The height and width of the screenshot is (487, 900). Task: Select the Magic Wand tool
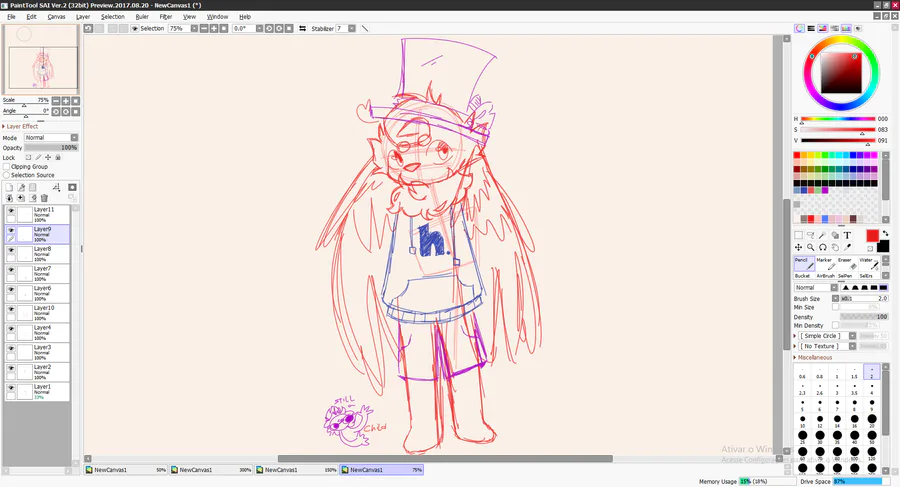point(823,235)
